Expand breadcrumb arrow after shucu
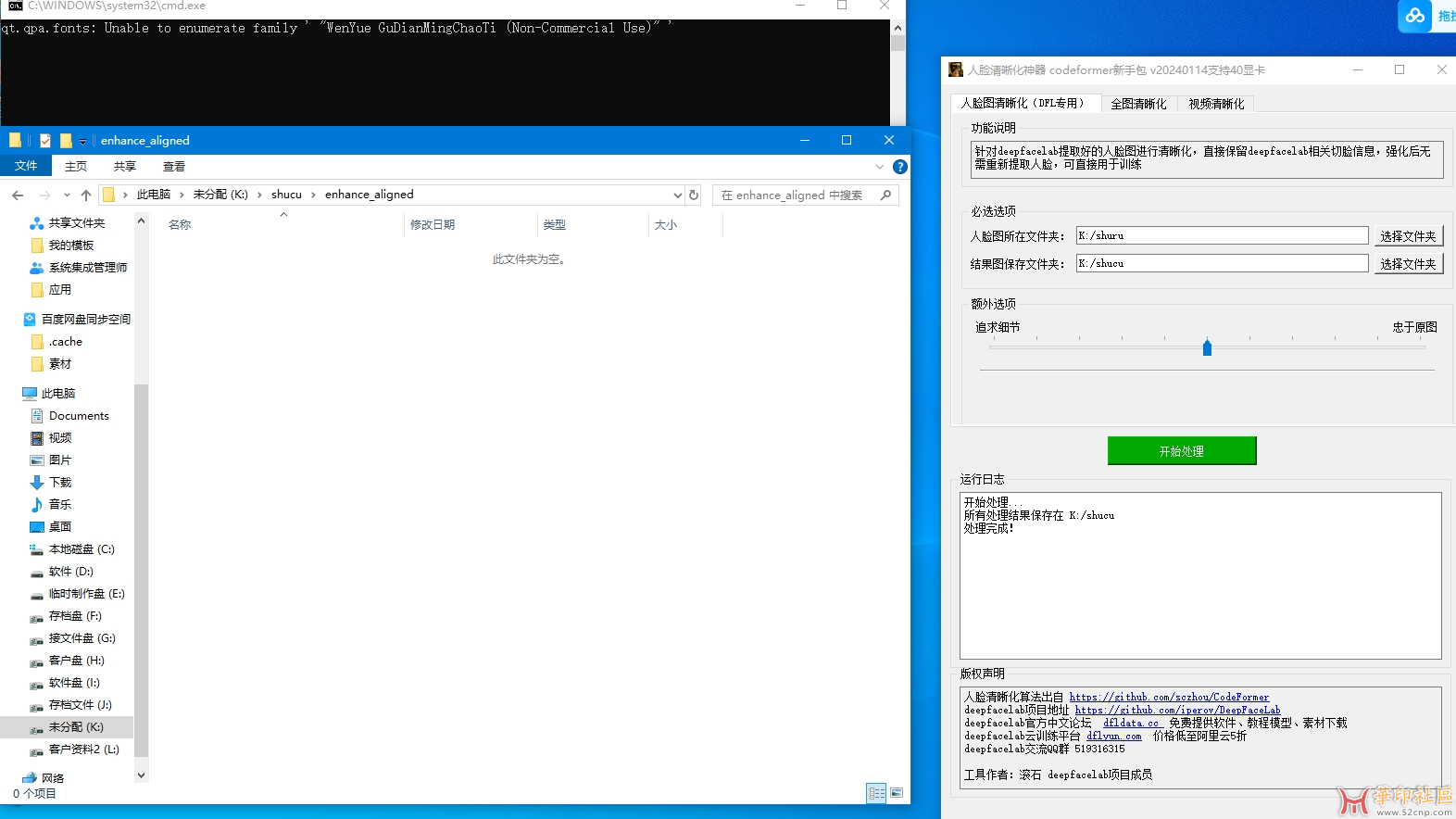This screenshot has width=1456, height=819. pos(314,195)
